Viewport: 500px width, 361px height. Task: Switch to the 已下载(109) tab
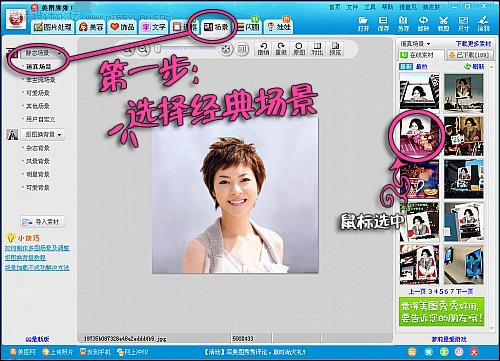click(x=469, y=55)
